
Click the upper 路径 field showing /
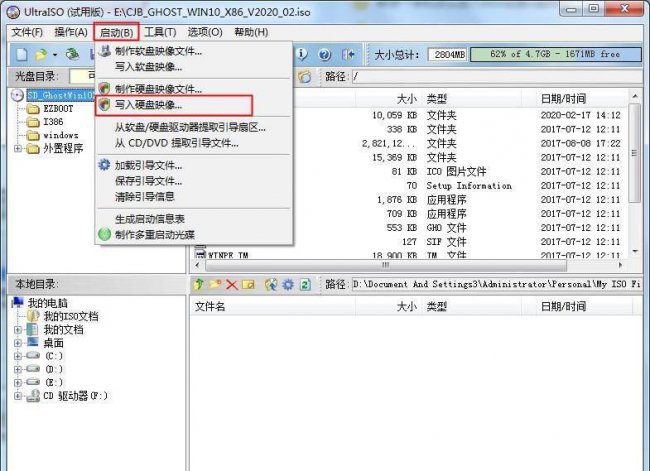[497, 76]
